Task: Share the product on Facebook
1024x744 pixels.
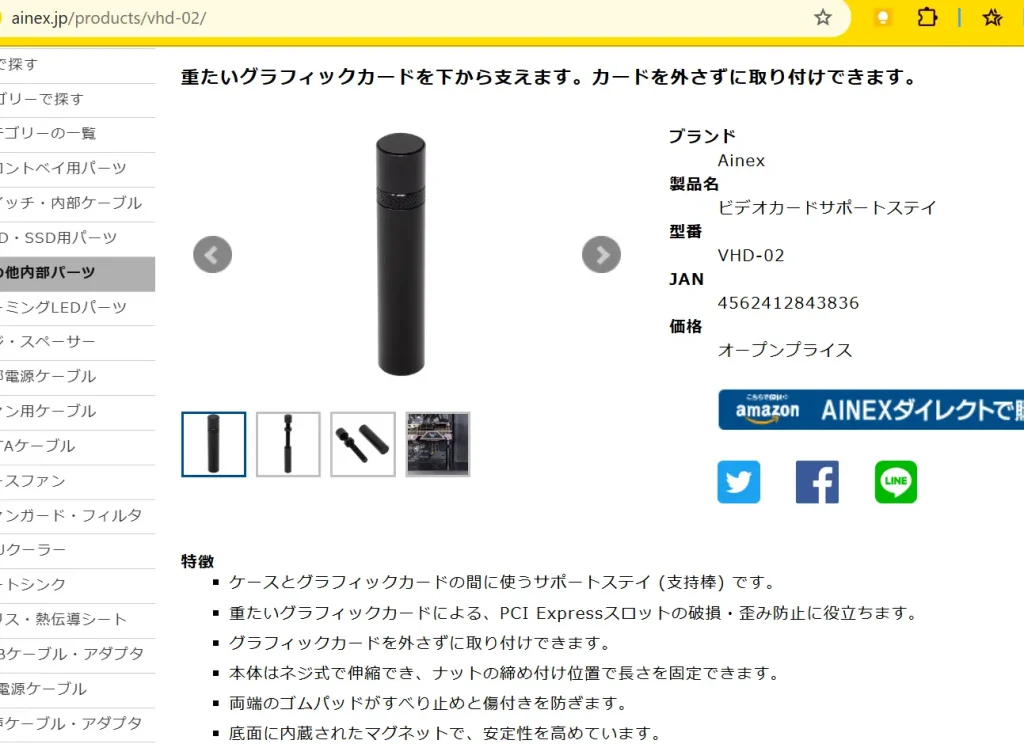Action: point(817,482)
